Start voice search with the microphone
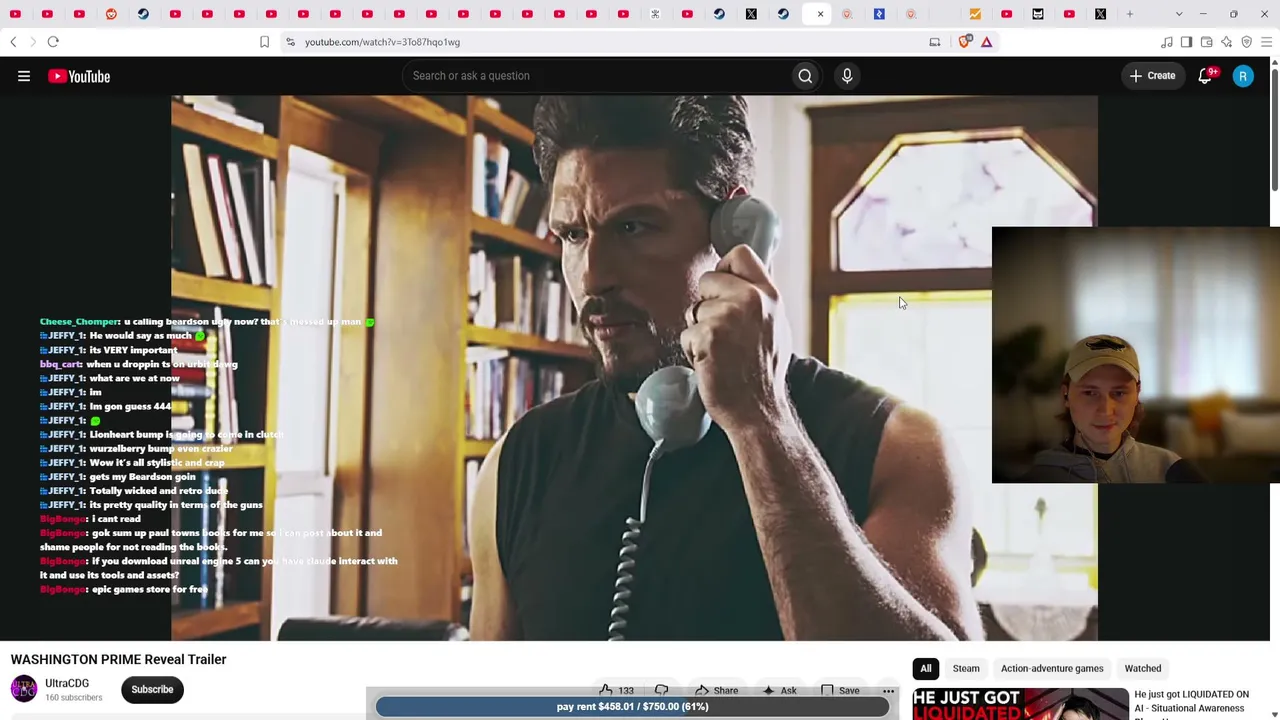Image resolution: width=1280 pixels, height=720 pixels. [847, 76]
